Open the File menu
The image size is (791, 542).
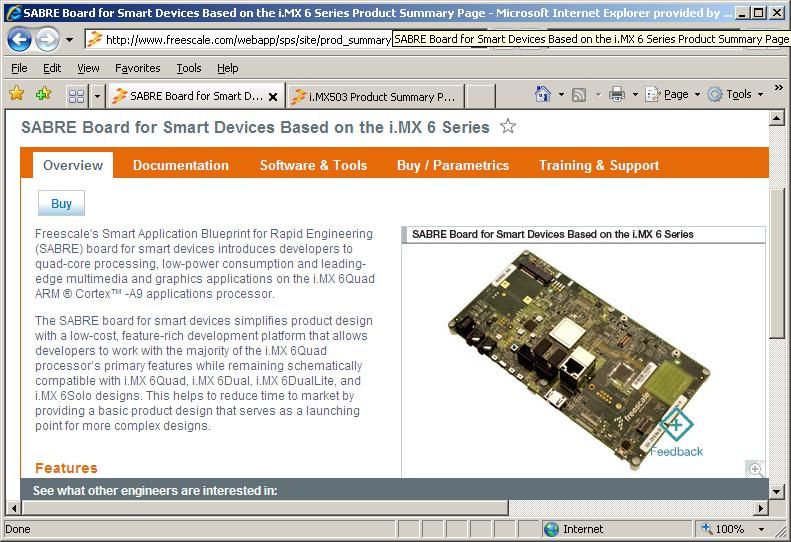[19, 68]
